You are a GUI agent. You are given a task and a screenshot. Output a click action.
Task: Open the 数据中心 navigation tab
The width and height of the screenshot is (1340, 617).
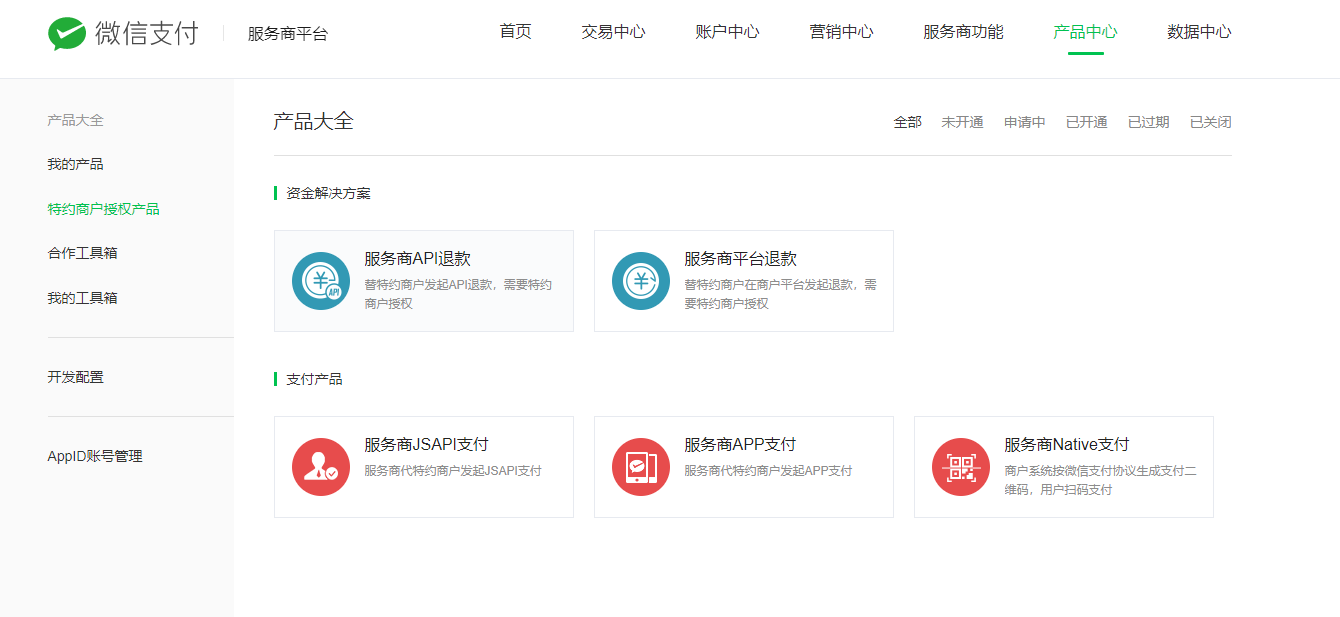(x=1199, y=32)
